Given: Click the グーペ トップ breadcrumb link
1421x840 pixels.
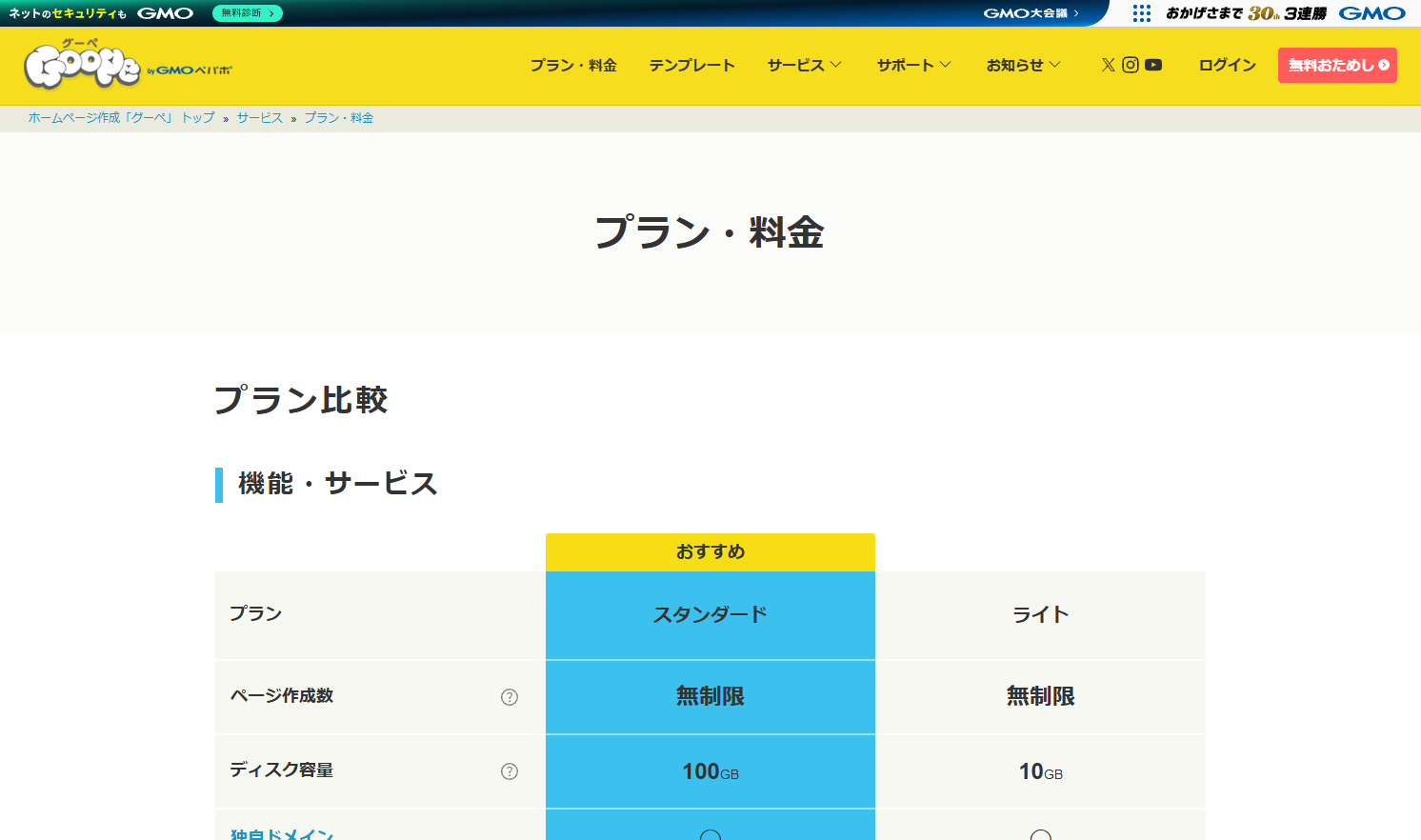Looking at the screenshot, I should 119,117.
